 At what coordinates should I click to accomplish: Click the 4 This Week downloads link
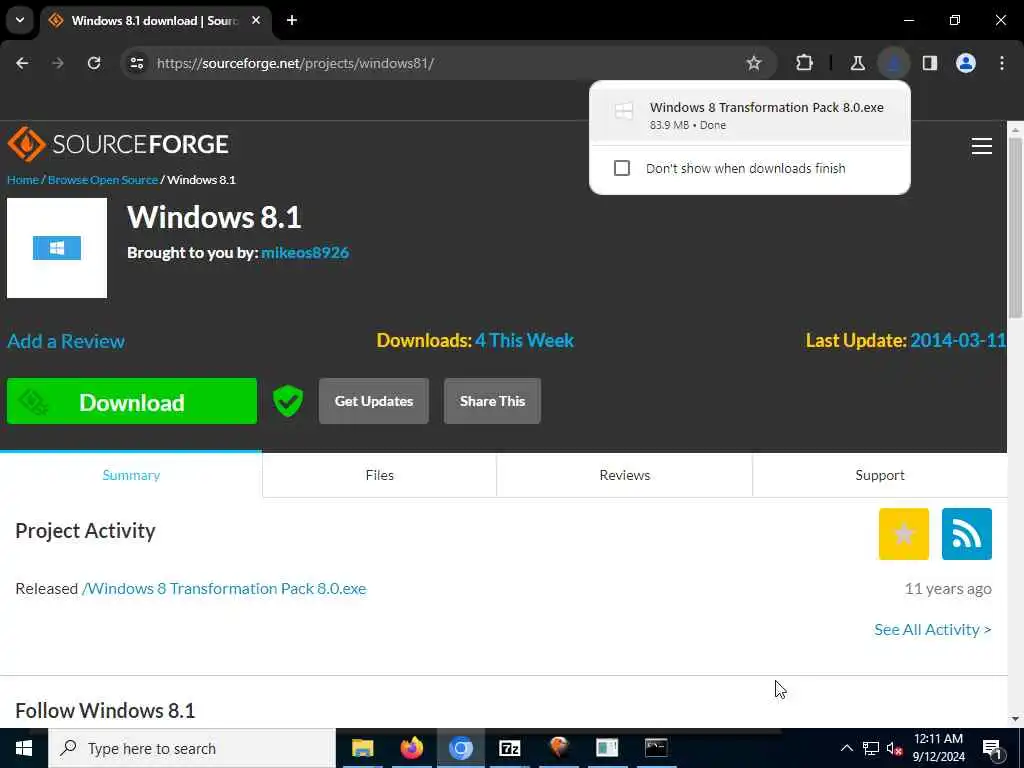pos(524,340)
